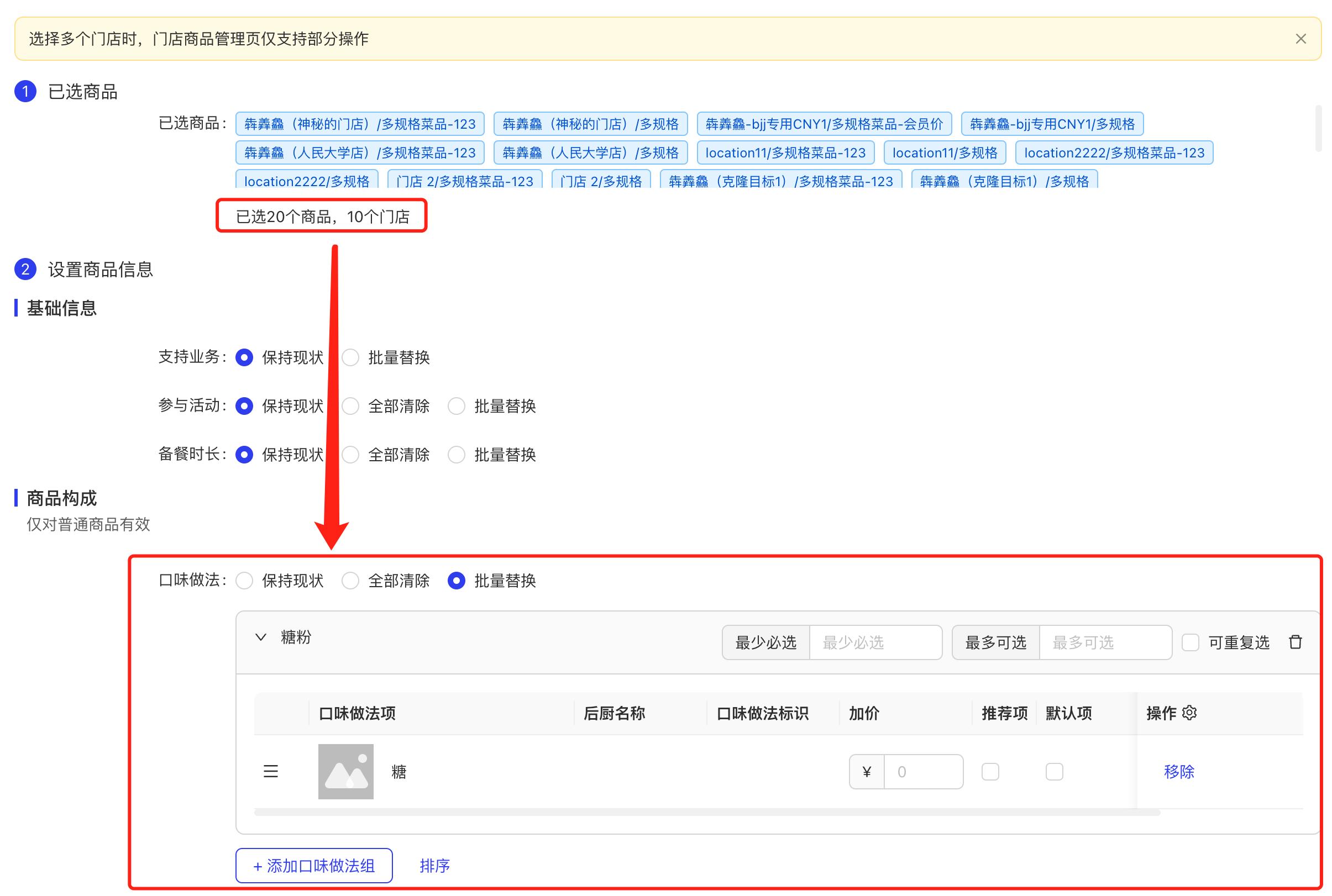Click the 已选20个商品，10个门店 summary text
1332x896 pixels.
pos(322,217)
